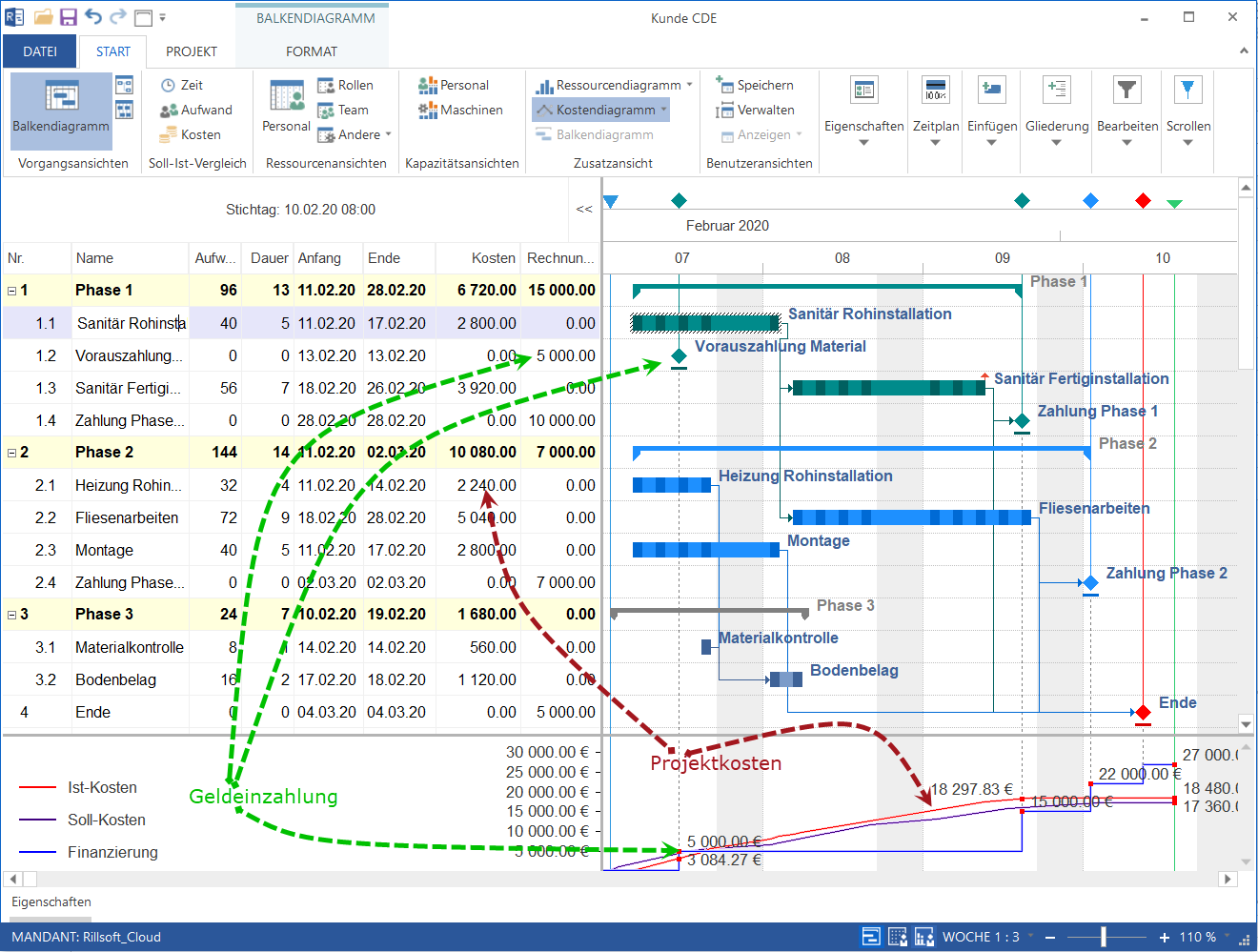The width and height of the screenshot is (1258, 952).
Task: Click the Save icon in title bar
Action: 68,17
